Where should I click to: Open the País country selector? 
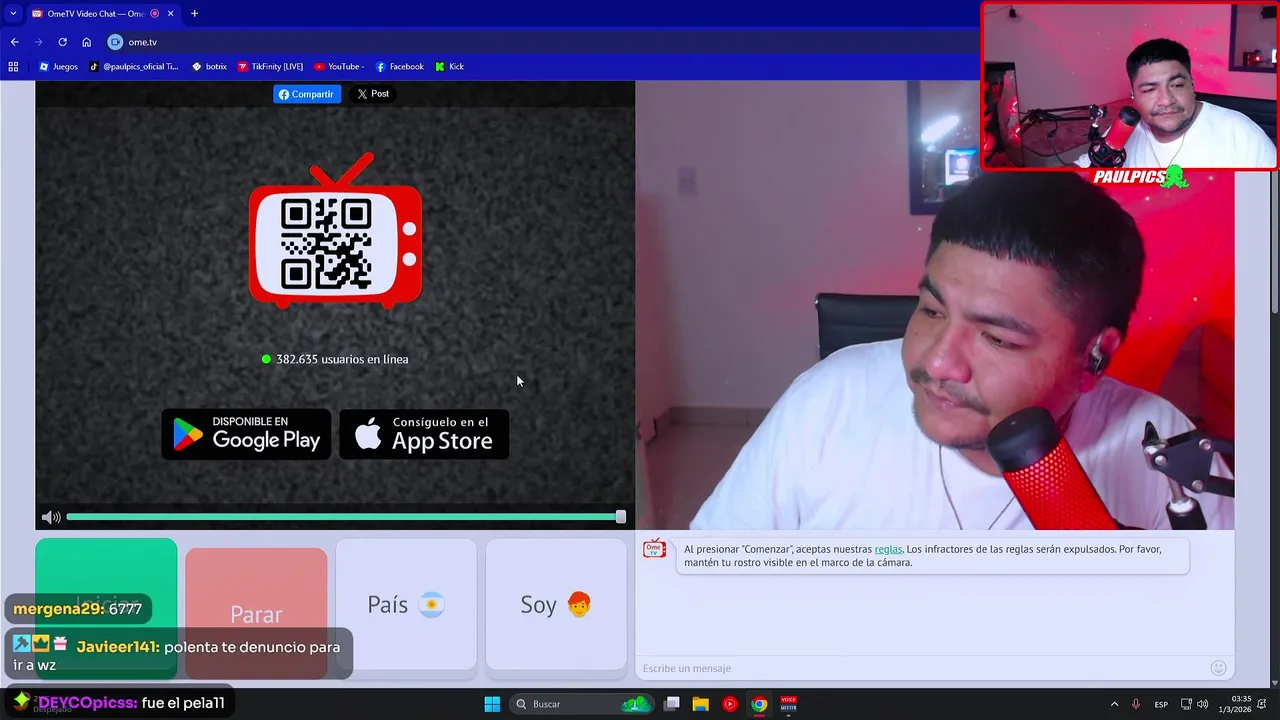coord(406,605)
